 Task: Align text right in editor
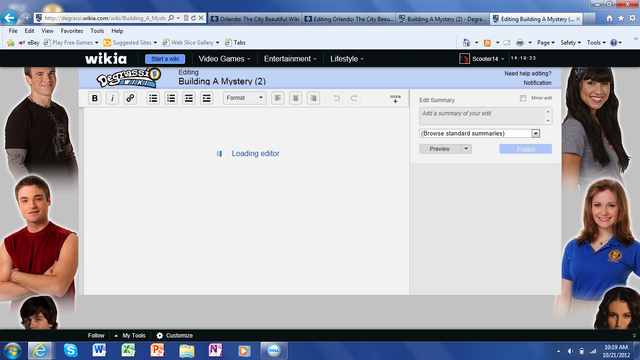click(313, 98)
